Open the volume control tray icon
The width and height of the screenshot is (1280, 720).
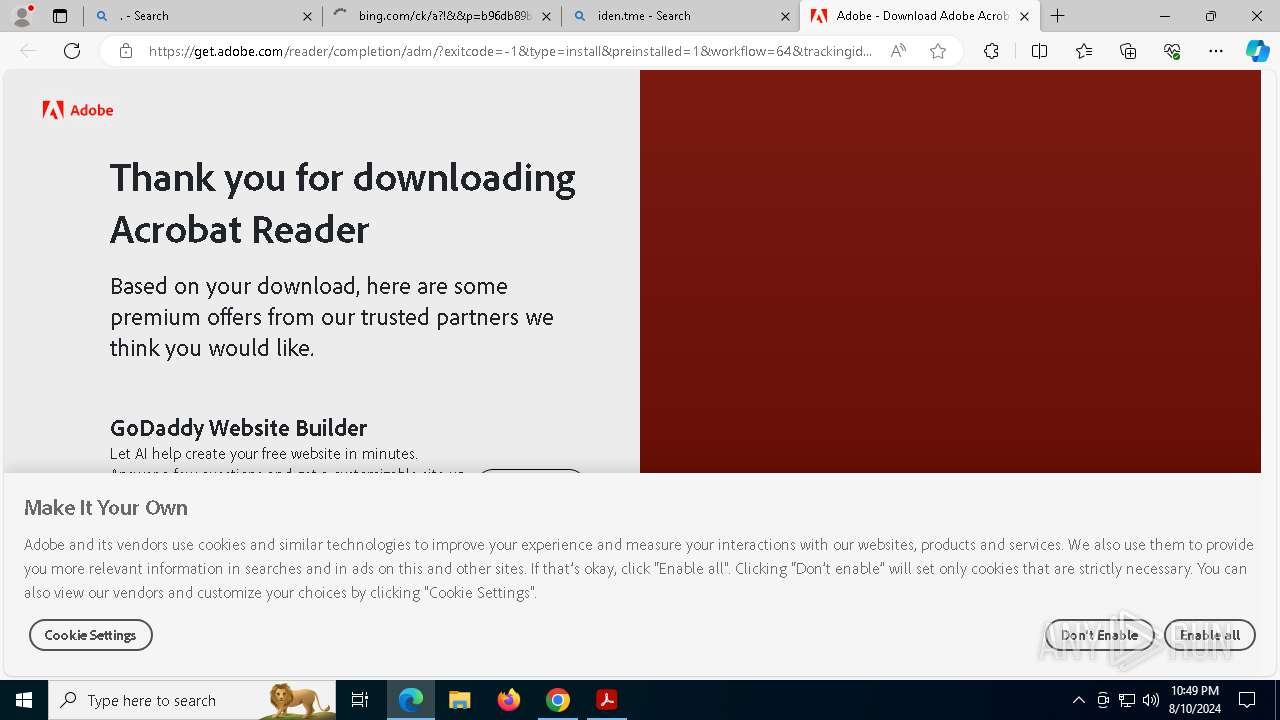tap(1151, 700)
